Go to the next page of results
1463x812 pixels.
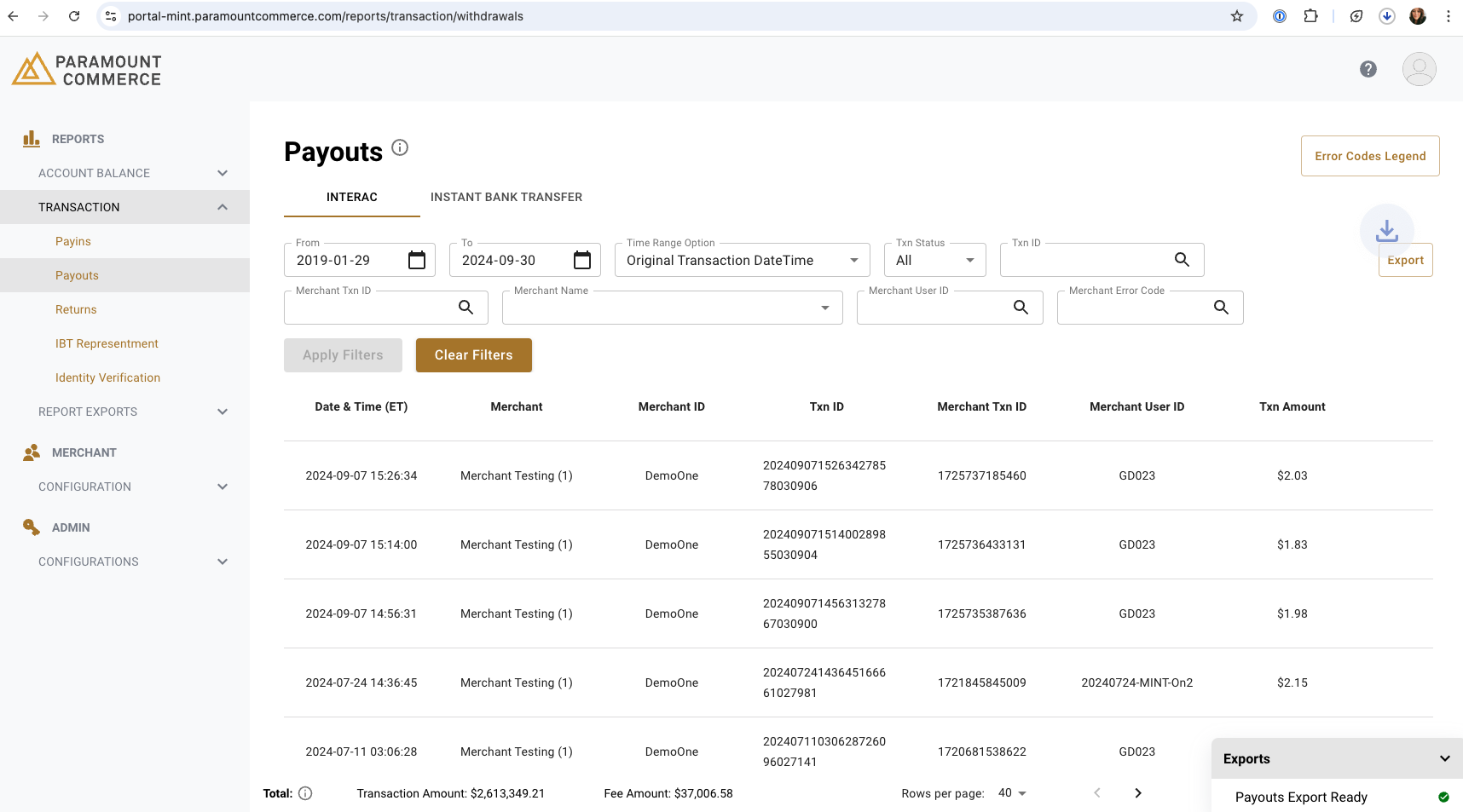point(1137,792)
